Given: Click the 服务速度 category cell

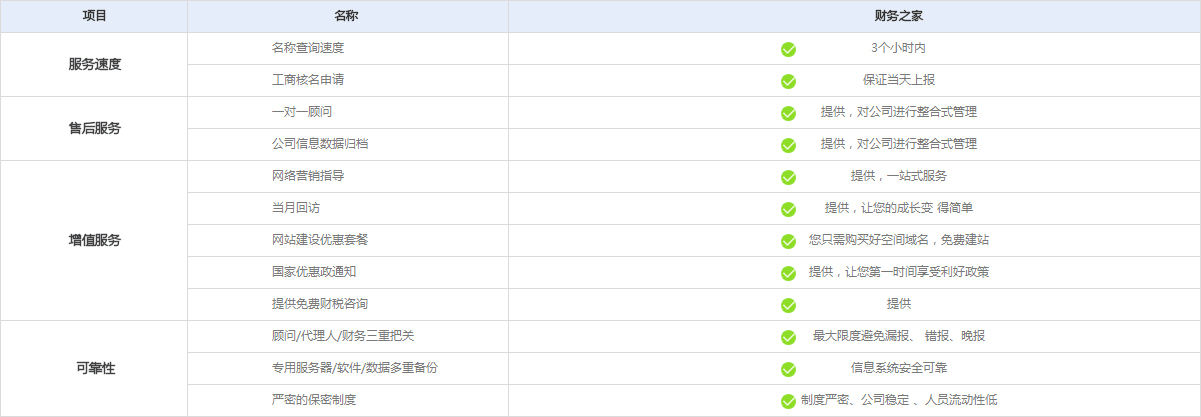Looking at the screenshot, I should click(x=94, y=64).
